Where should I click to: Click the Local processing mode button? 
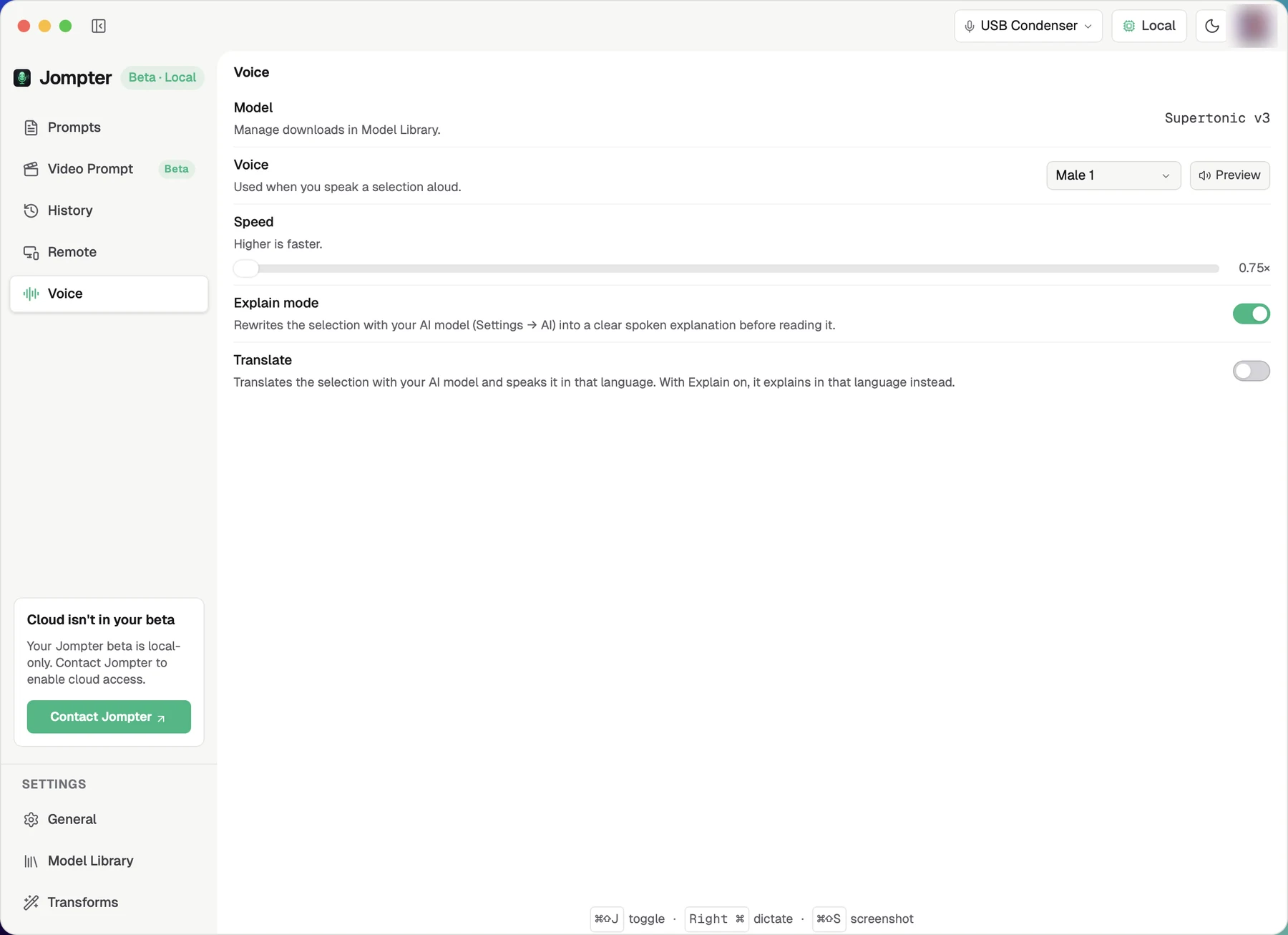pyautogui.click(x=1149, y=26)
